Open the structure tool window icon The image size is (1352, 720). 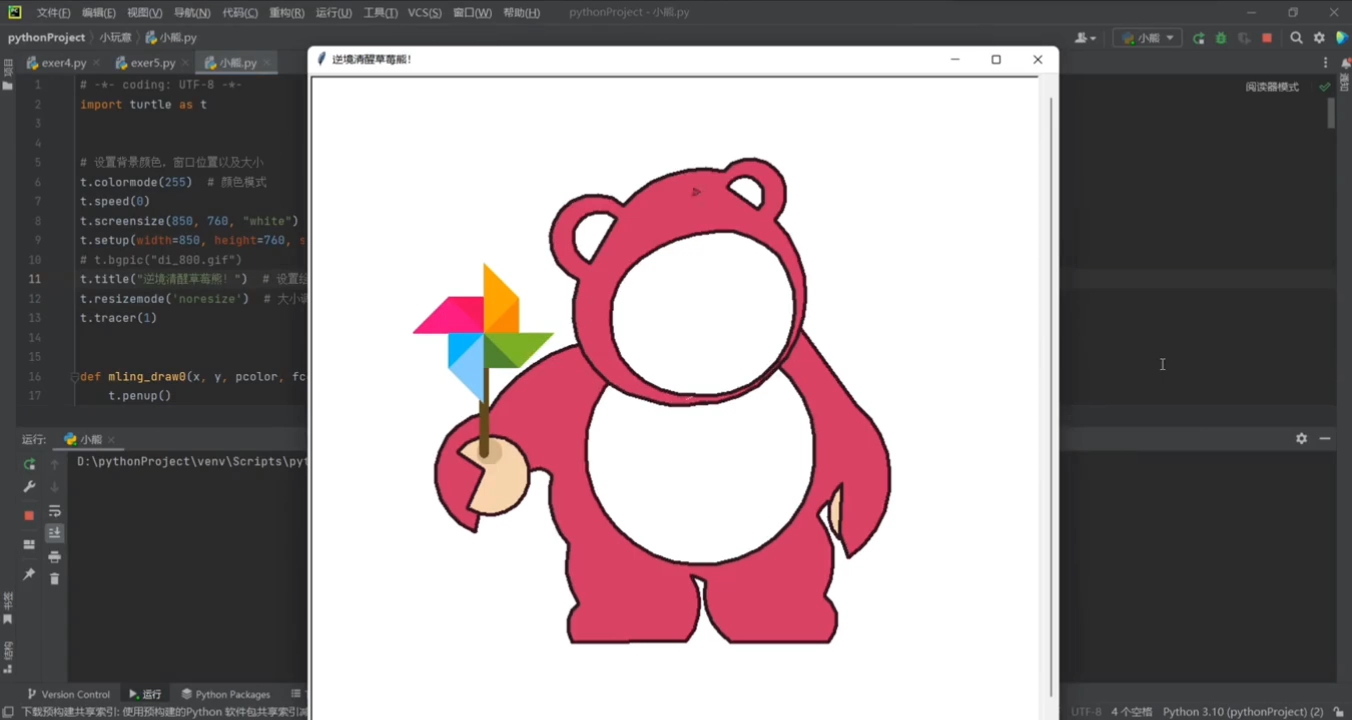coord(8,668)
